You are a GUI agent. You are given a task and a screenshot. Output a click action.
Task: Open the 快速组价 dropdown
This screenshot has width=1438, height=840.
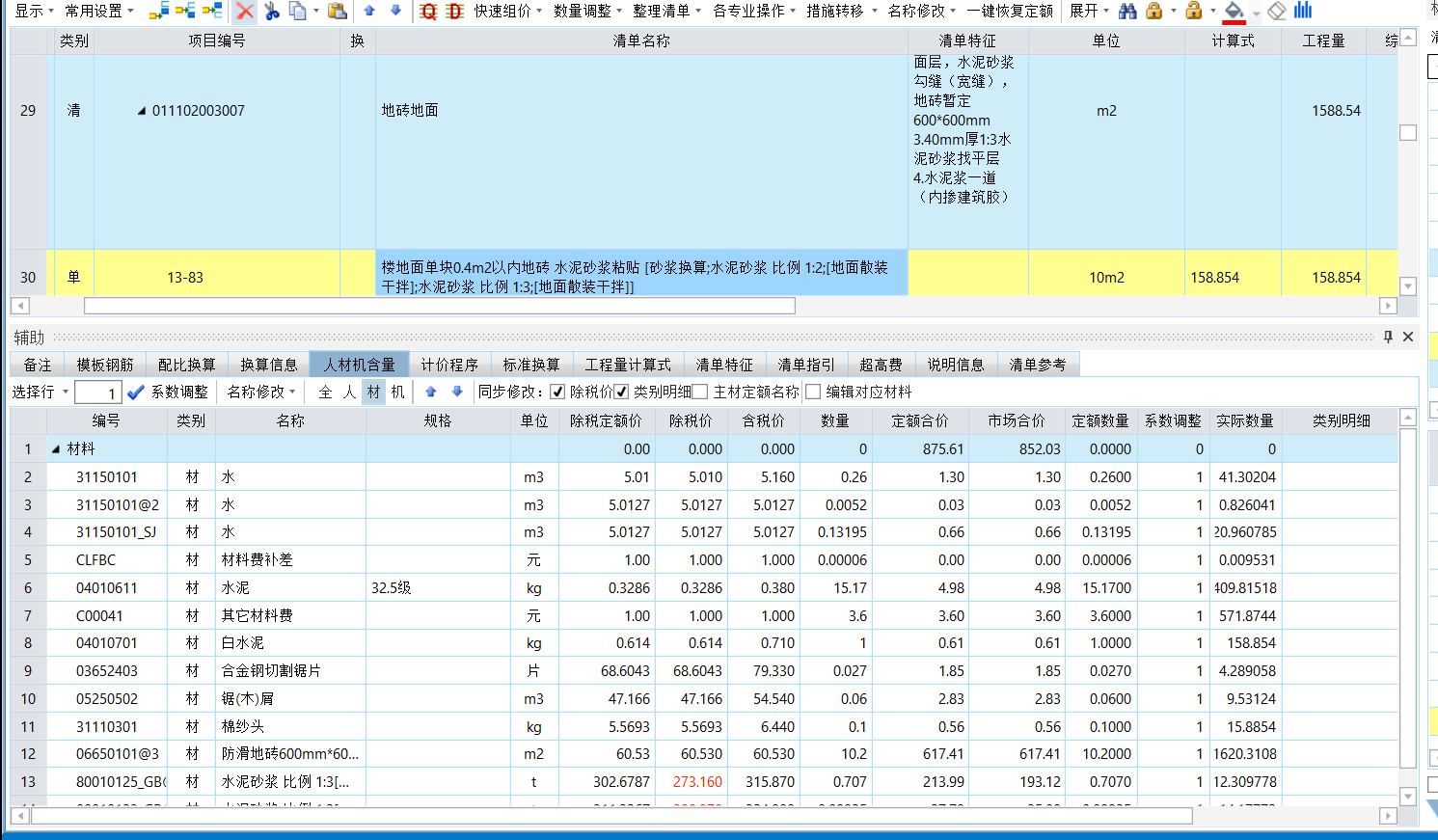point(508,11)
